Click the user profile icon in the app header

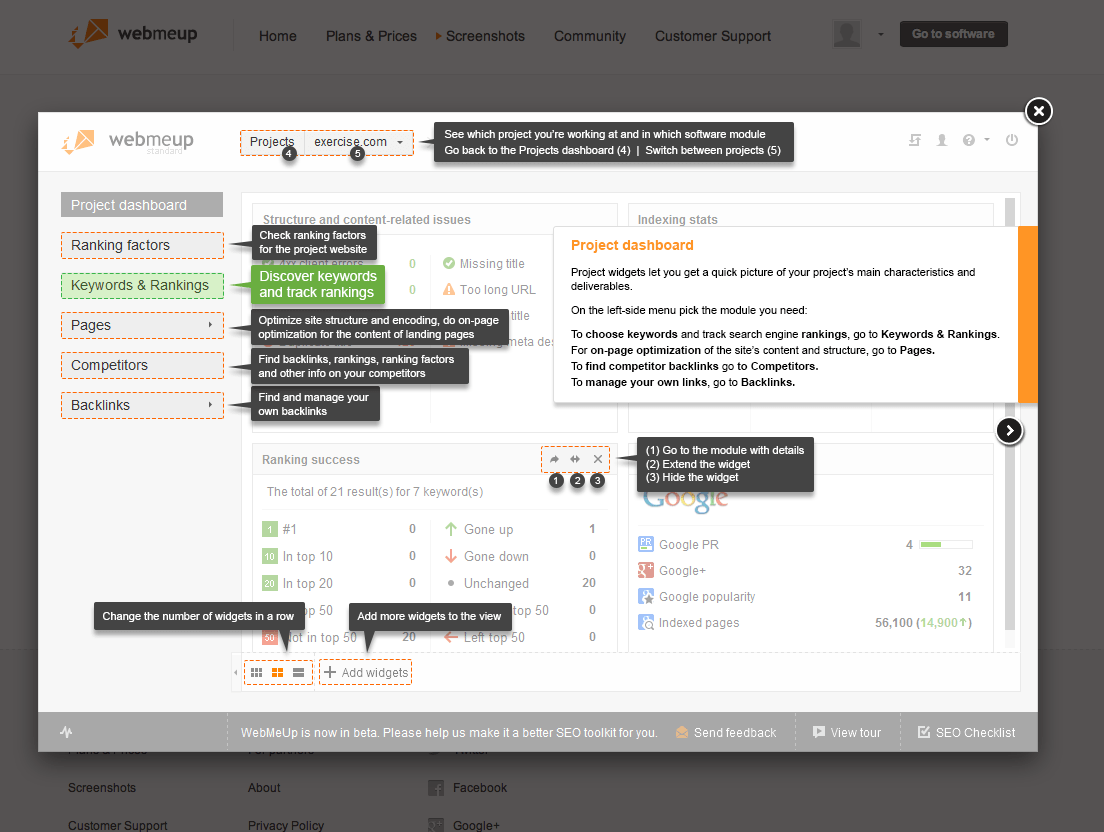(941, 140)
